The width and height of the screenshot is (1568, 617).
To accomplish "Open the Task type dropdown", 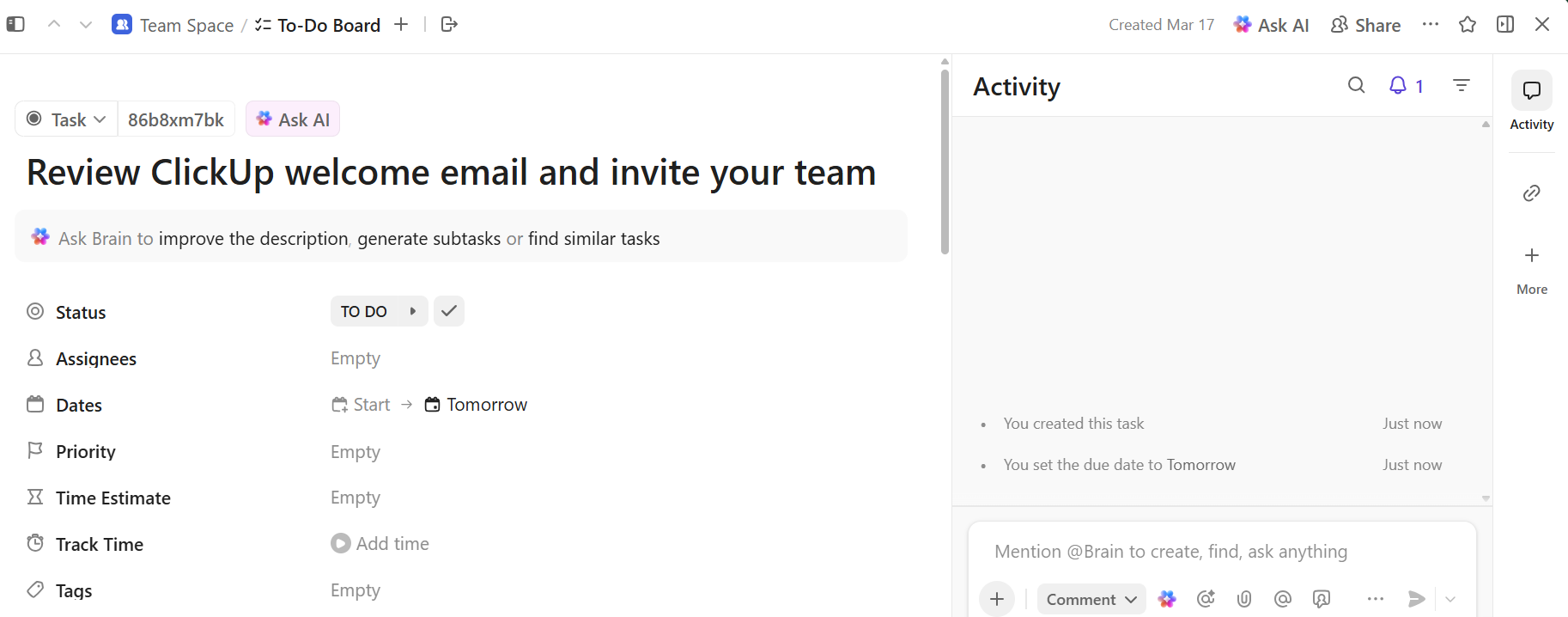I will (67, 119).
